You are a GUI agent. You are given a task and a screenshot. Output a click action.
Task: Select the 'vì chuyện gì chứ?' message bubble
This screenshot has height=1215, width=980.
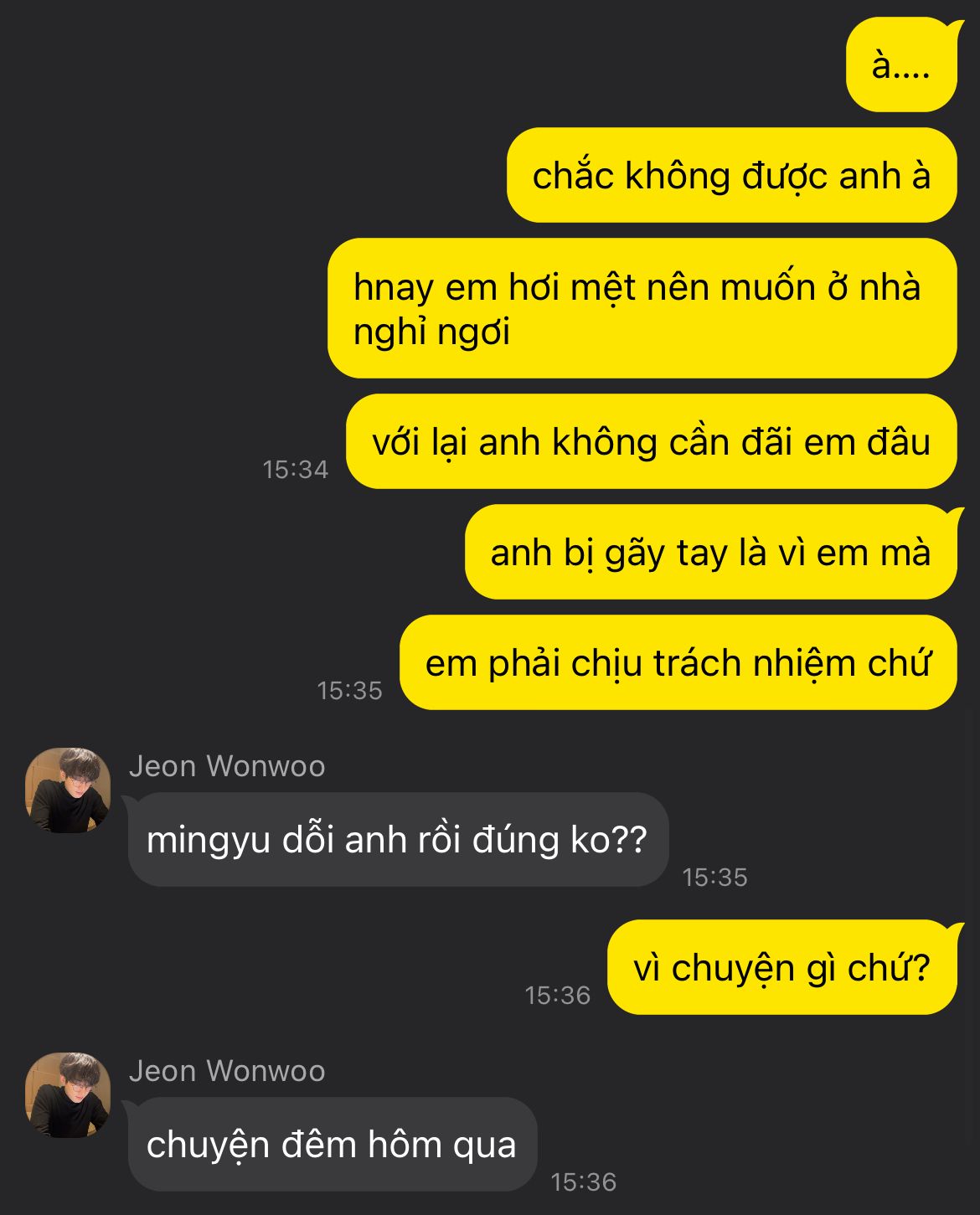(781, 967)
